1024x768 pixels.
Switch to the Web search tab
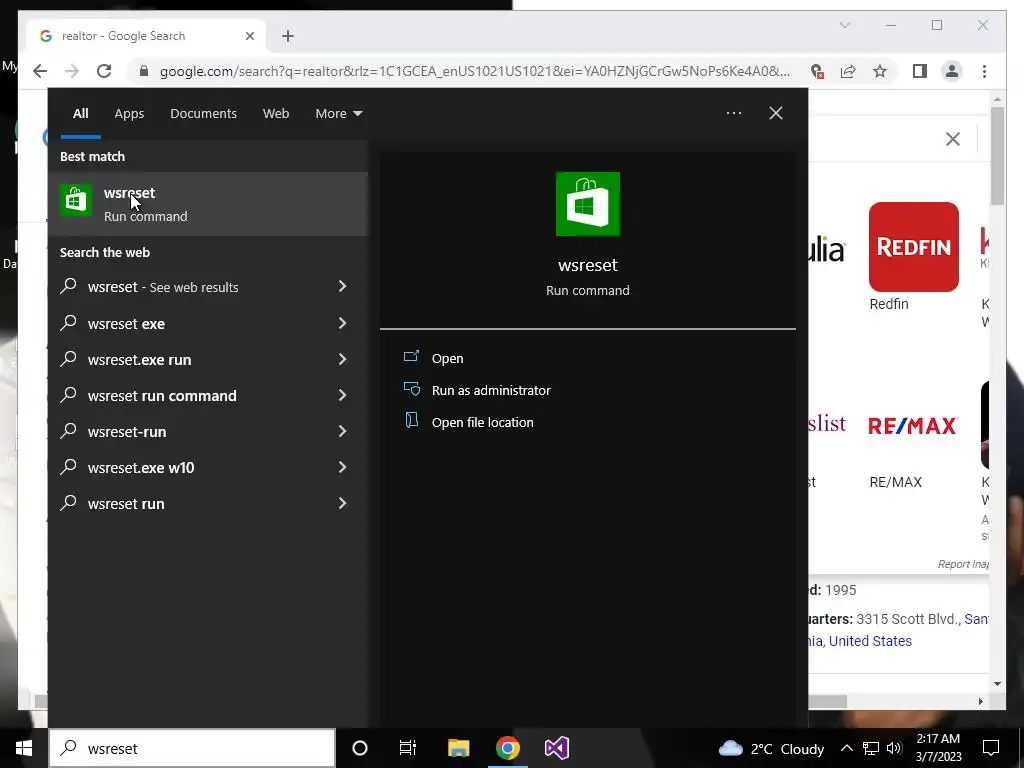(x=276, y=114)
